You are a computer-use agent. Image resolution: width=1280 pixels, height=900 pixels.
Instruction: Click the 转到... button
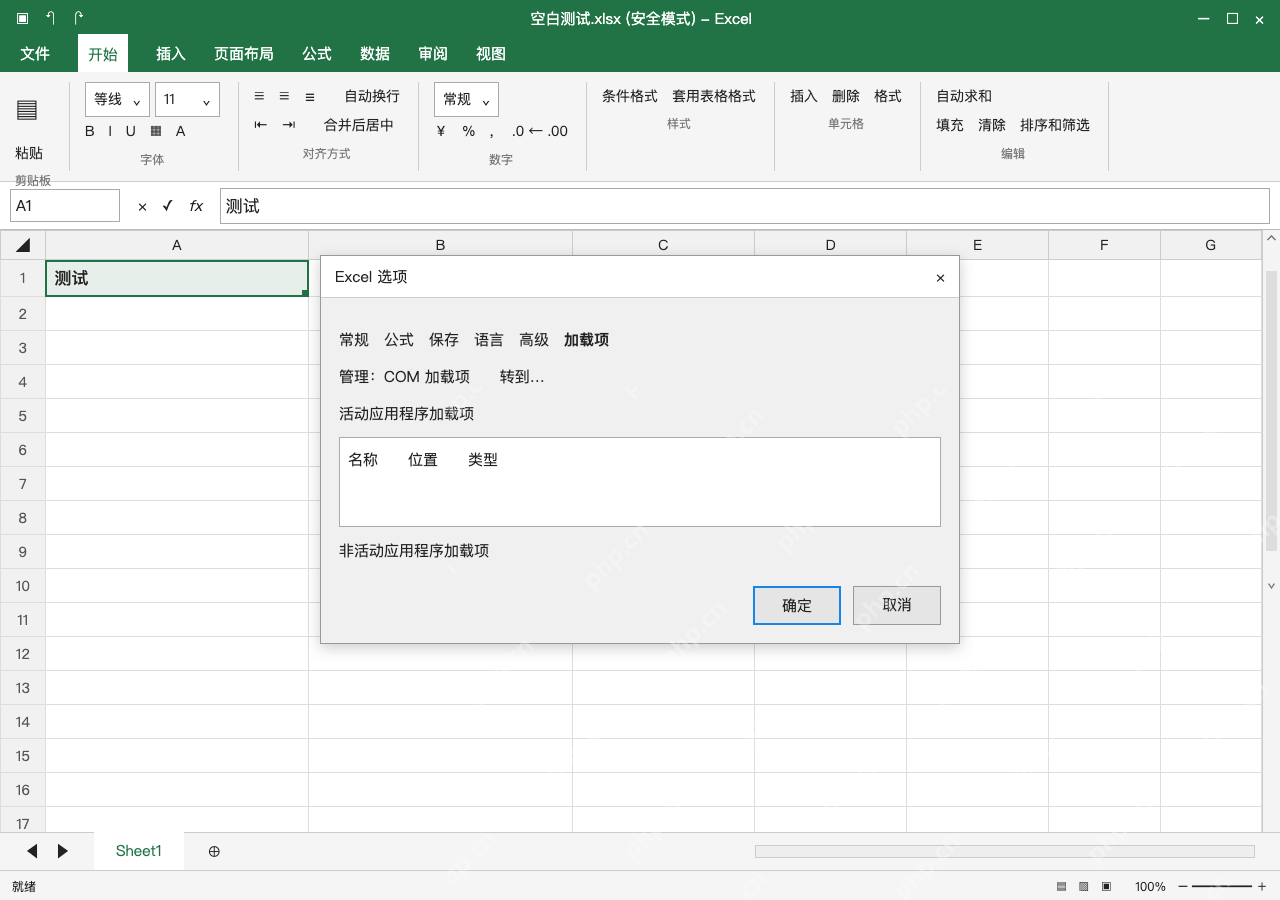coord(522,377)
